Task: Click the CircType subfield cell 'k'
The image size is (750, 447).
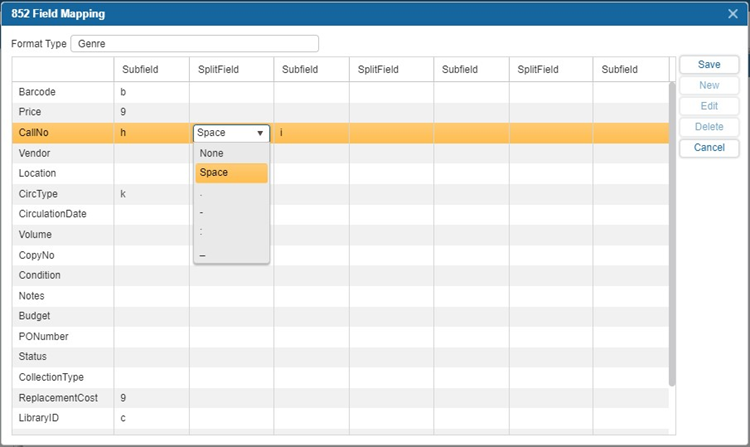Action: (x=151, y=194)
